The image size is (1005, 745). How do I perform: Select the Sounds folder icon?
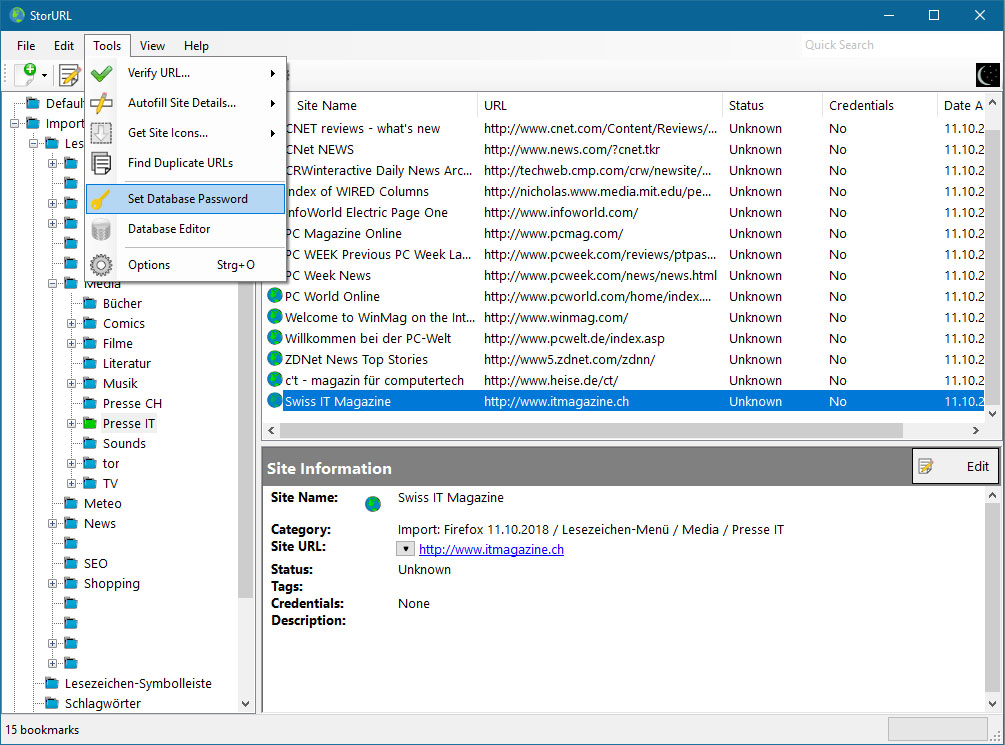pyautogui.click(x=90, y=443)
